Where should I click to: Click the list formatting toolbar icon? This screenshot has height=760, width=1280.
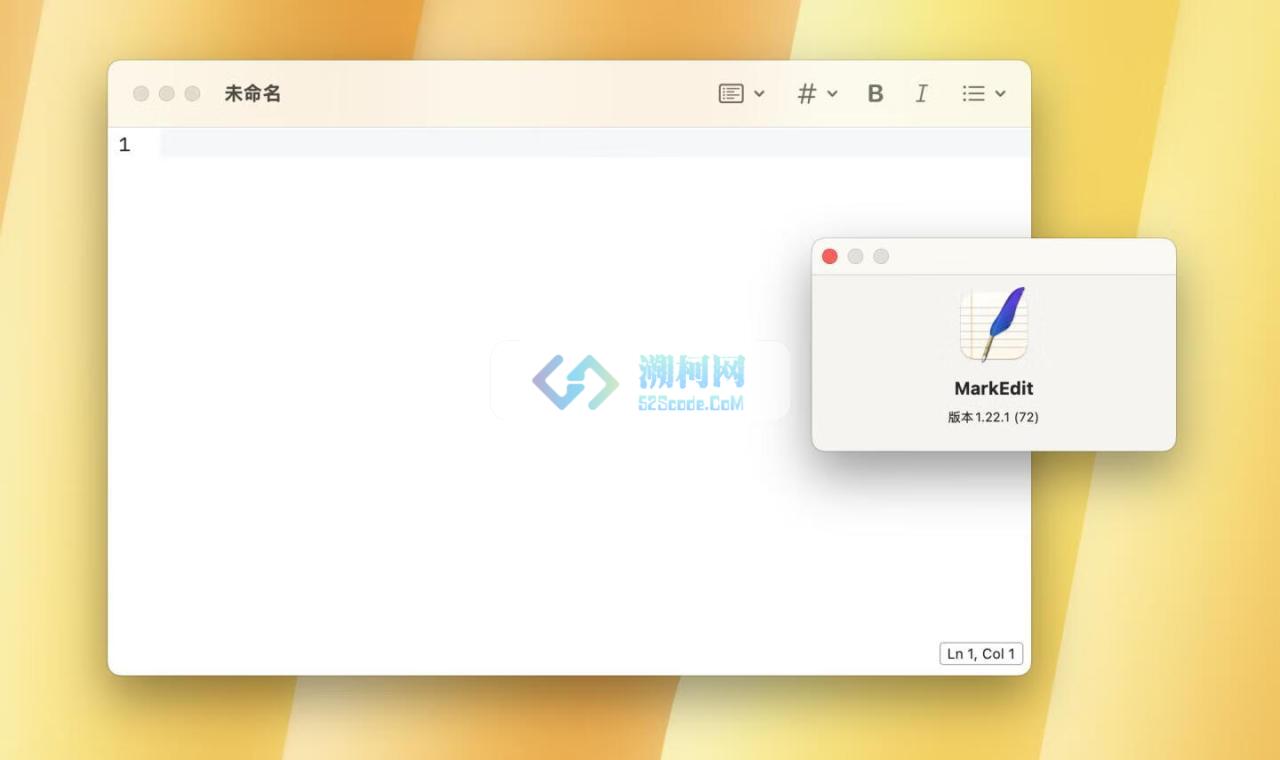[973, 93]
